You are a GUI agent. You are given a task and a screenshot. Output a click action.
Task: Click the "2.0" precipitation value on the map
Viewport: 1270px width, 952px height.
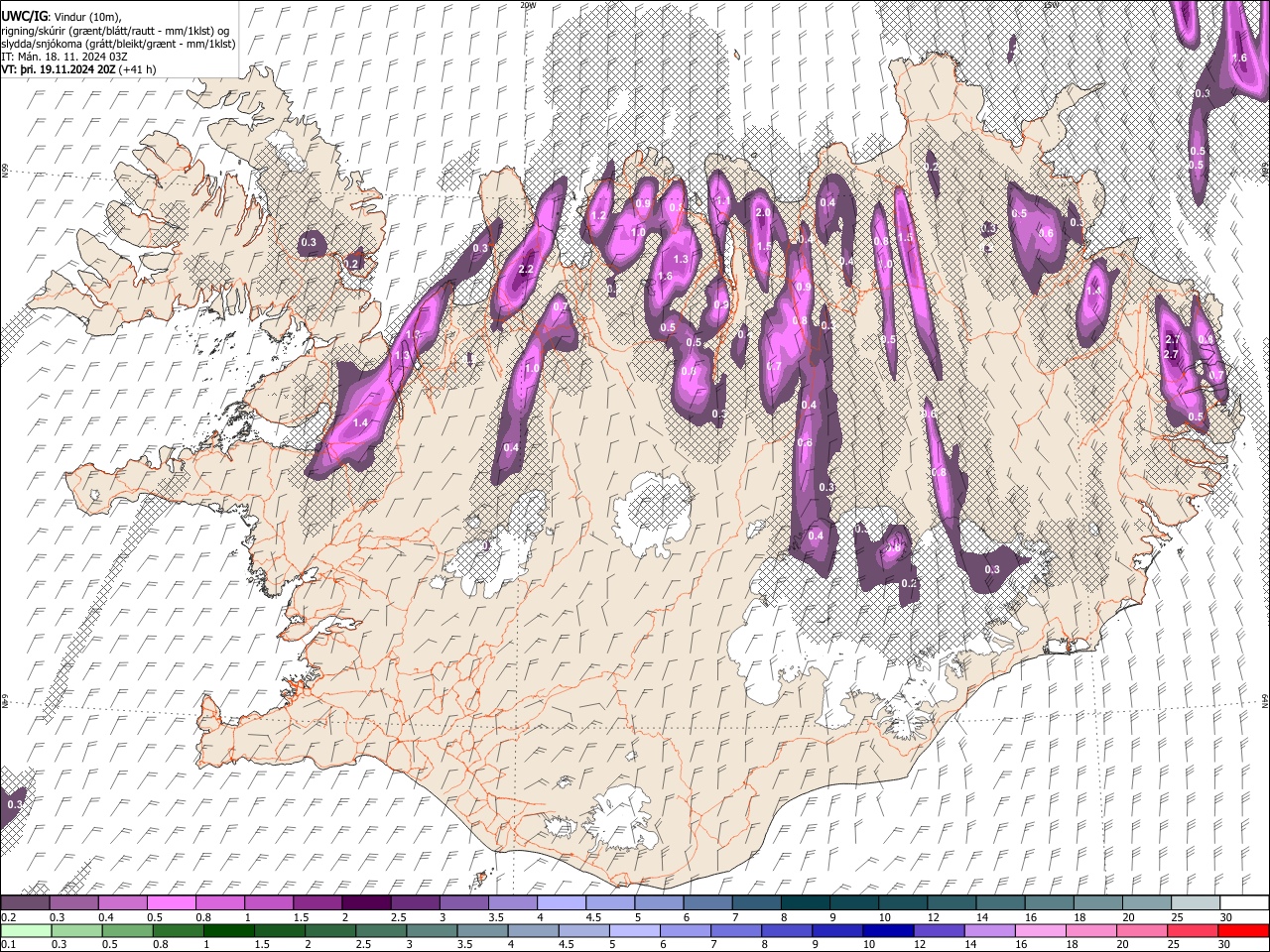(x=763, y=213)
